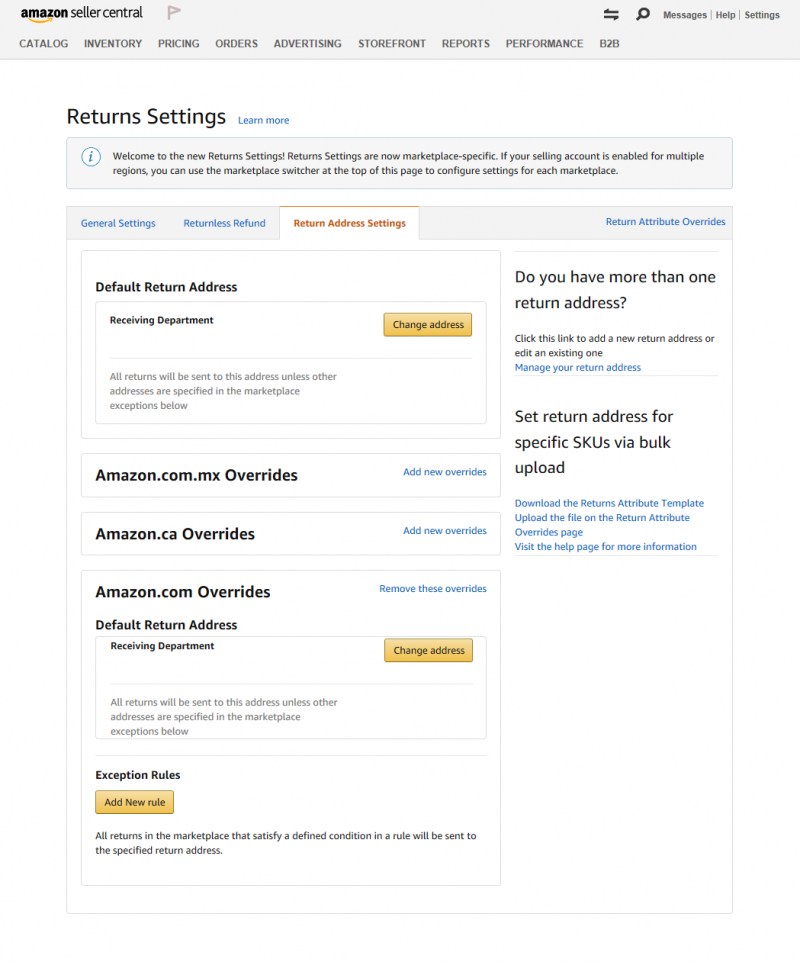Add new overrides for Amazon.ca
This screenshot has width=800, height=962.
[445, 531]
